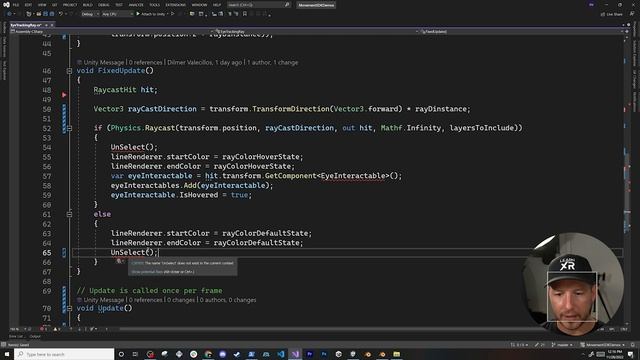Pin the EyeTrackingRay.cs tab
Viewport: 640px width, 360px height.
click(46, 25)
